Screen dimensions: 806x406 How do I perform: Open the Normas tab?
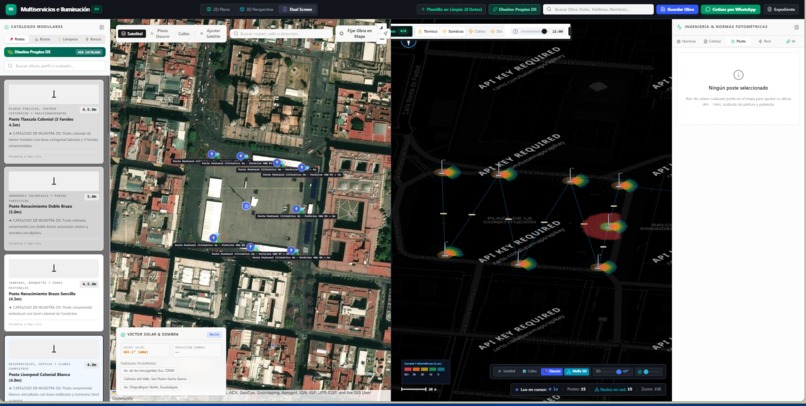tap(687, 41)
